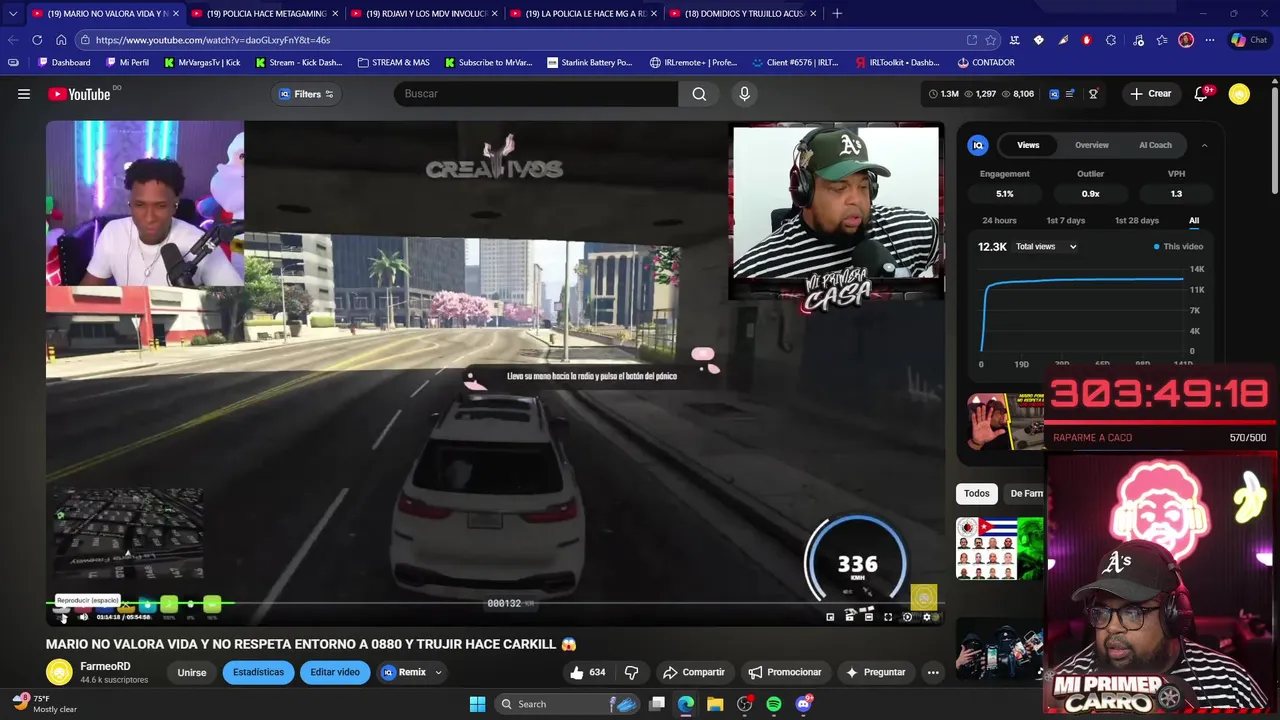This screenshot has width=1280, height=720.
Task: Collapse the vidIQ panel chevron
Action: click(1204, 145)
